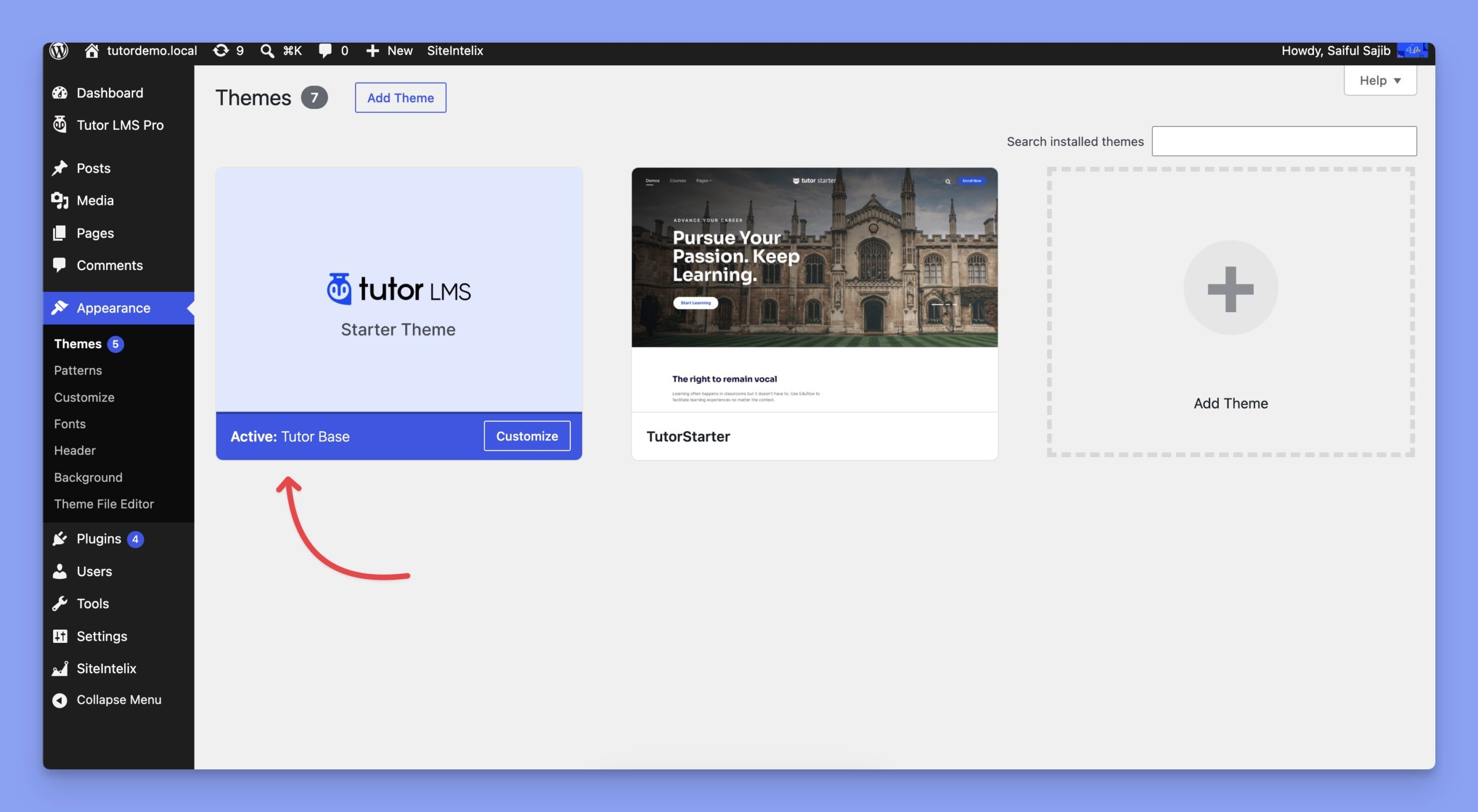Screen dimensions: 1478x812
Task: Click the Settings sliders icon
Action: tap(60, 636)
